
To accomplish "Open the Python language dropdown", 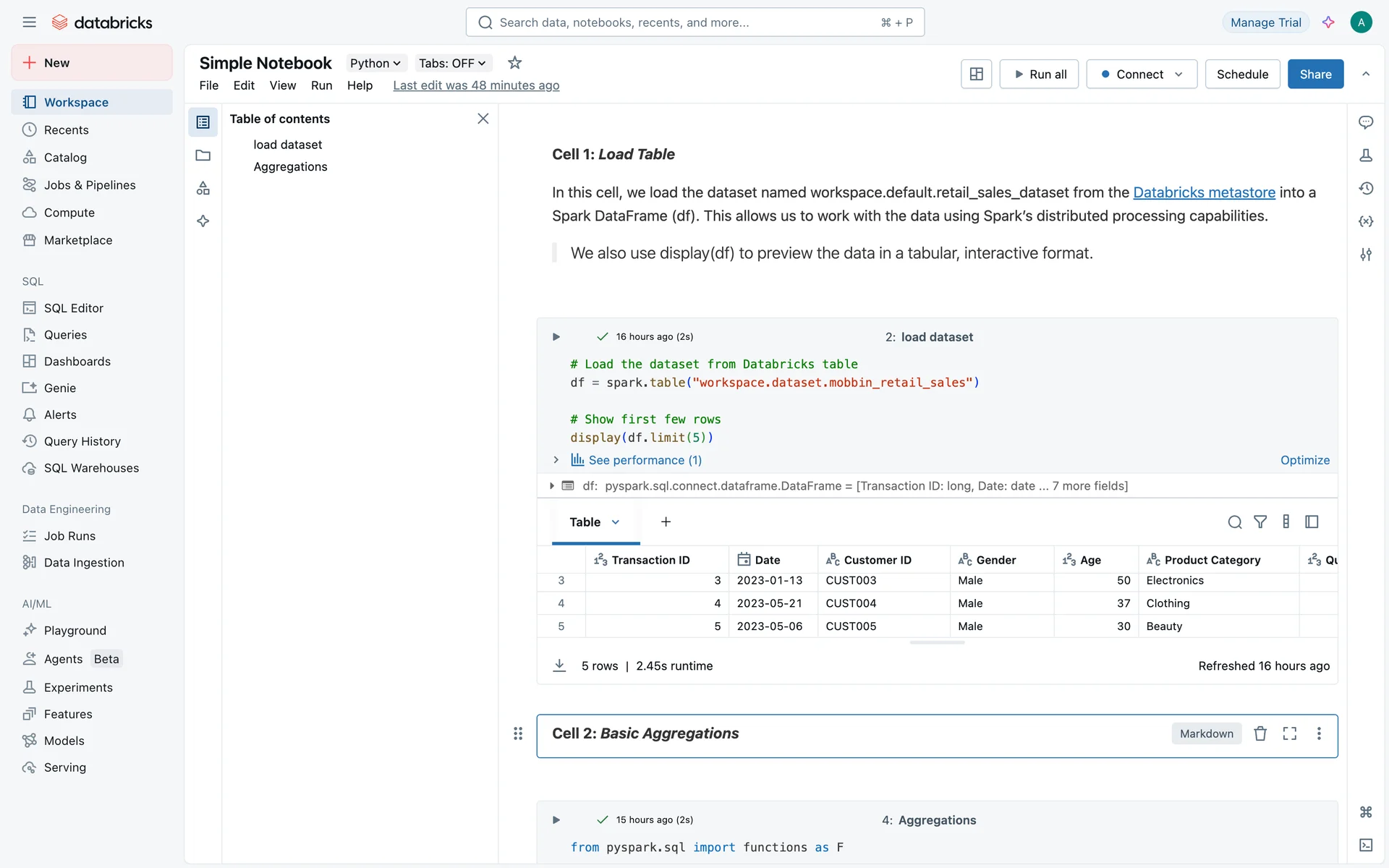I will 375,63.
